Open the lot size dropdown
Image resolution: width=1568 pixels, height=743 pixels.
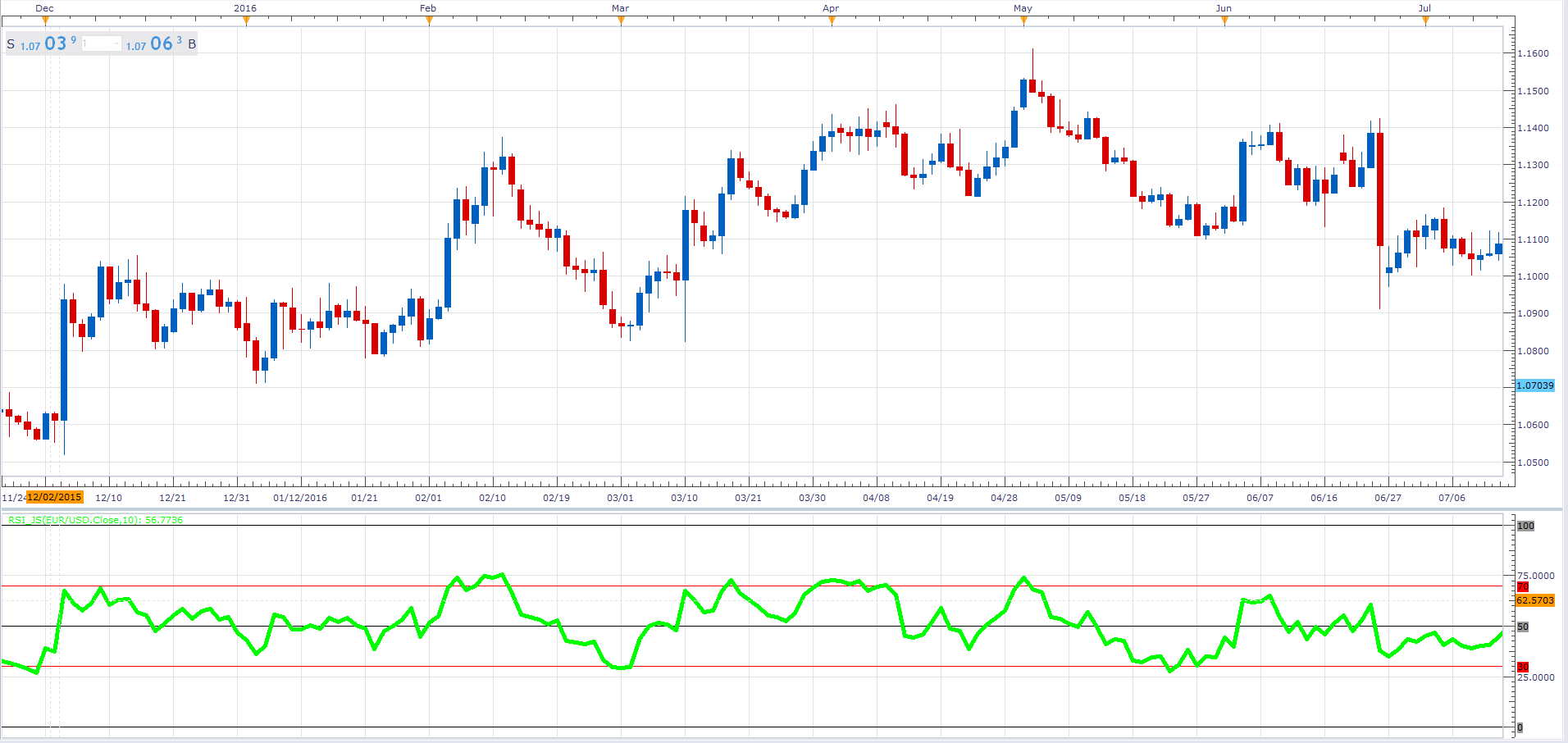pos(117,43)
